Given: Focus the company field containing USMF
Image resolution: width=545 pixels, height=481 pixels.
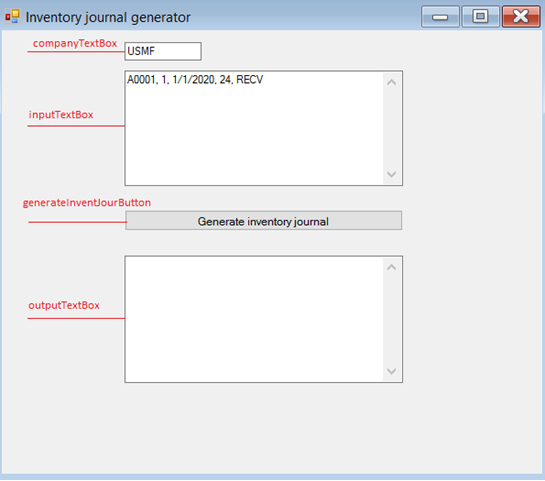Looking at the screenshot, I should [163, 51].
